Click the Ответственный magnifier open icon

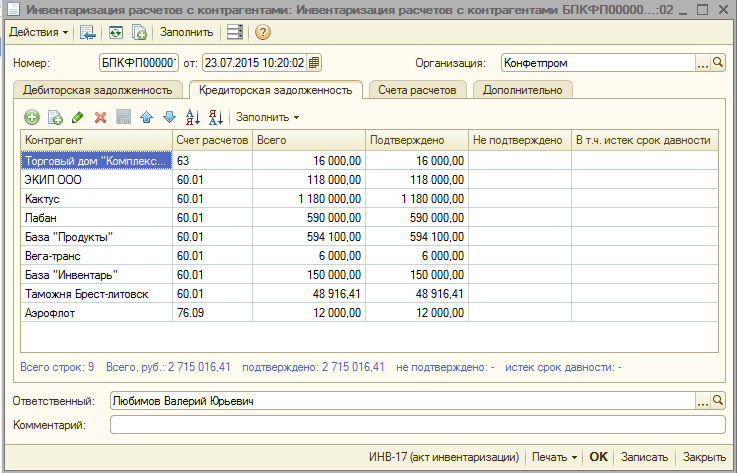click(x=718, y=401)
